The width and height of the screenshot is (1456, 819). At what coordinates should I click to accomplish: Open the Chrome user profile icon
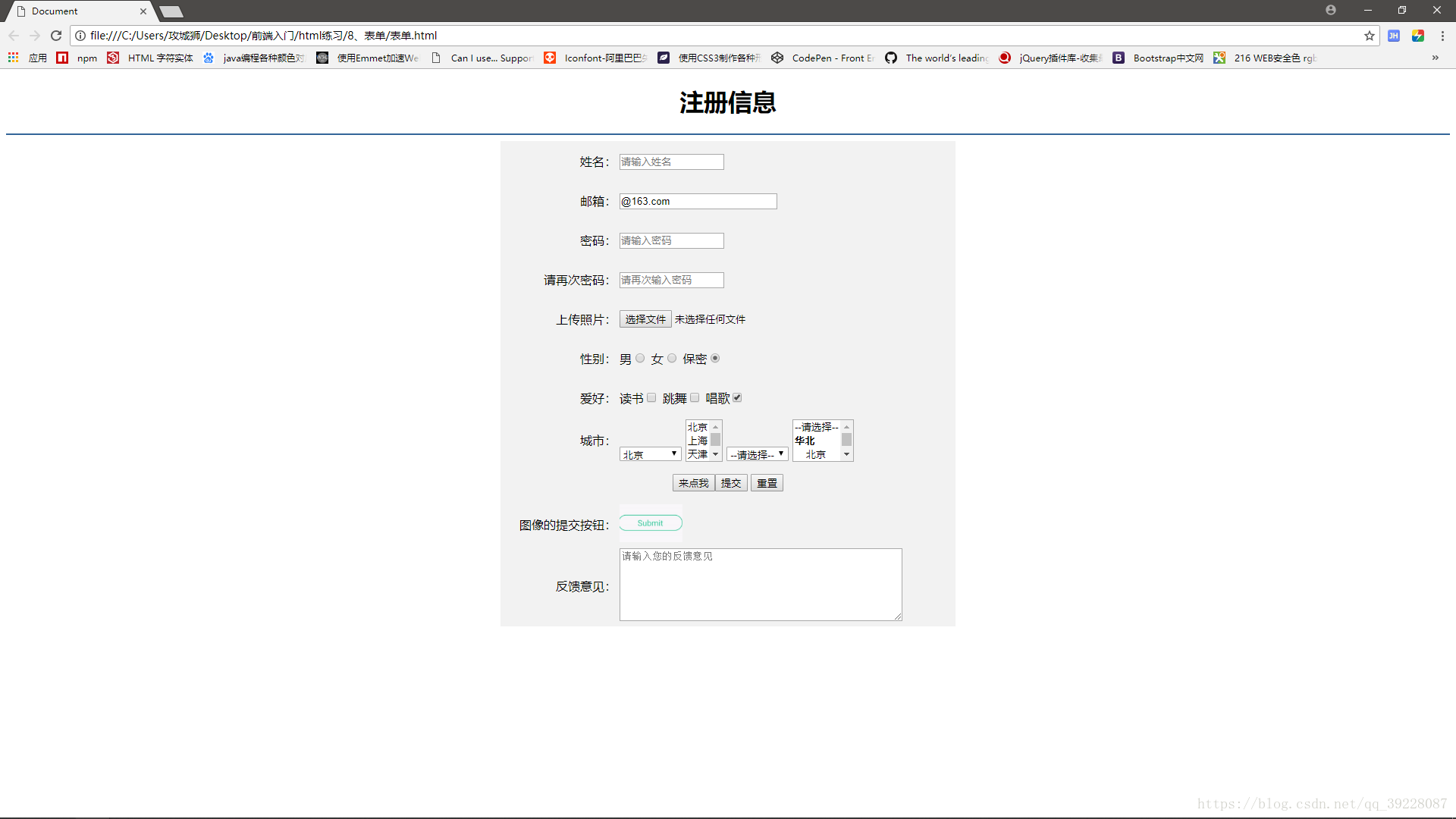click(1331, 10)
